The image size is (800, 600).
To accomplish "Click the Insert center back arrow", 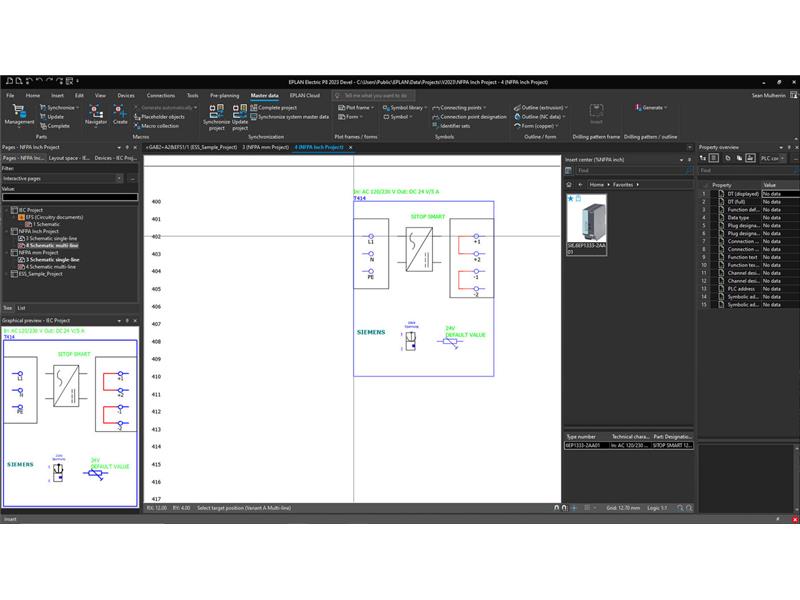I will point(580,184).
